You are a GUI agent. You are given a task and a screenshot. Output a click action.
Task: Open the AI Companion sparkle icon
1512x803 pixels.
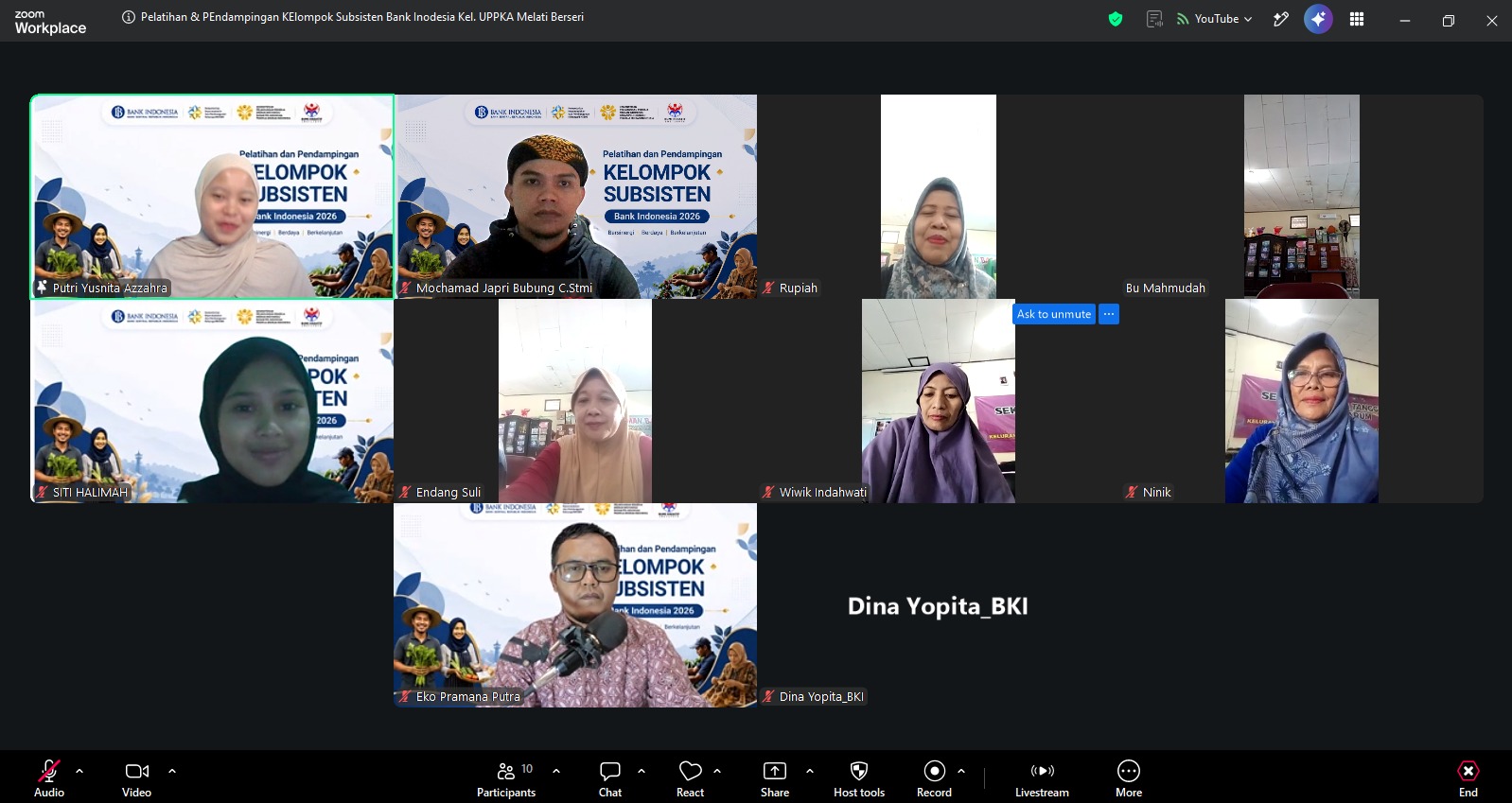[x=1318, y=19]
